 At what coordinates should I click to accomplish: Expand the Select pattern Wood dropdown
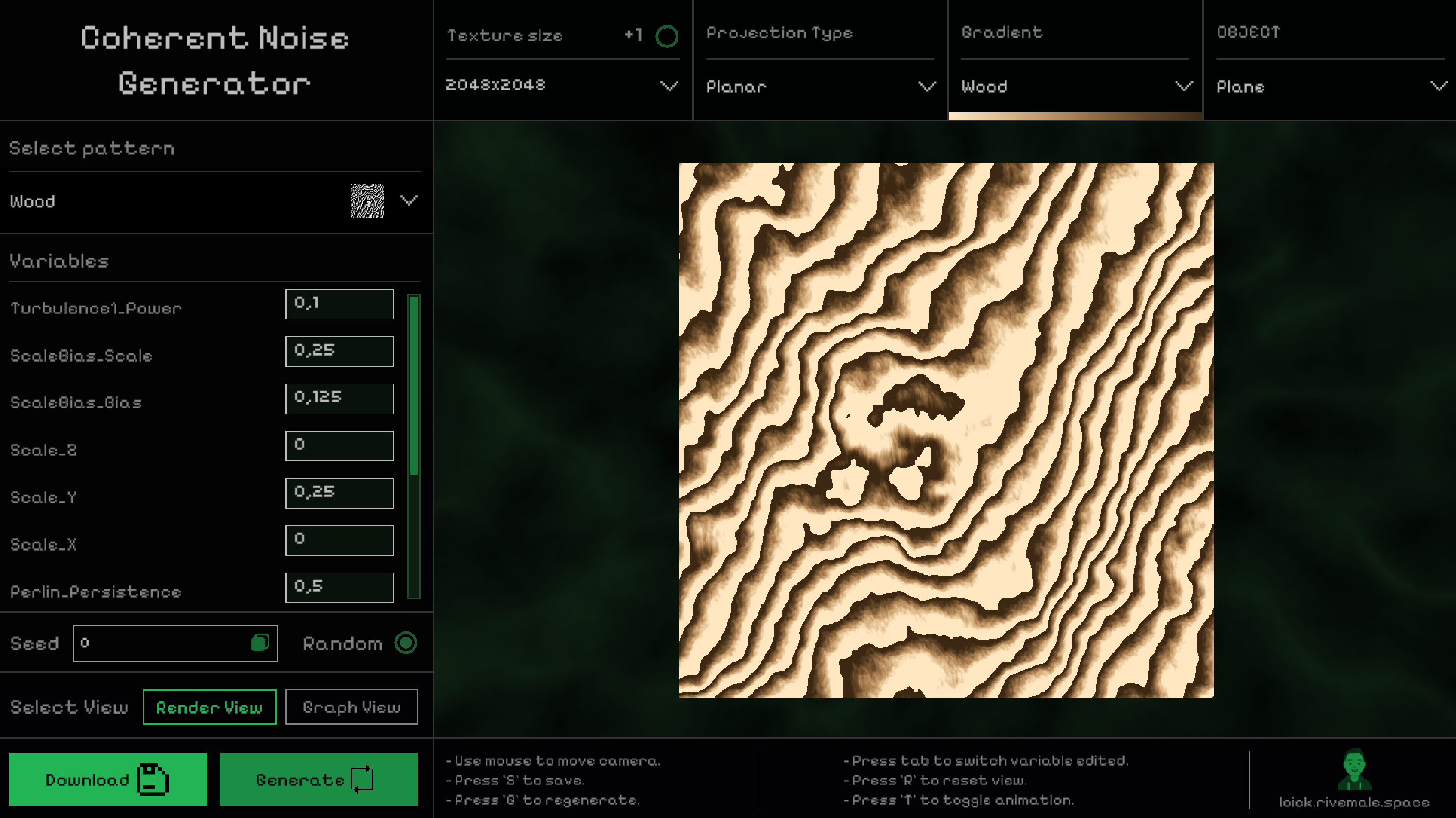(215, 201)
